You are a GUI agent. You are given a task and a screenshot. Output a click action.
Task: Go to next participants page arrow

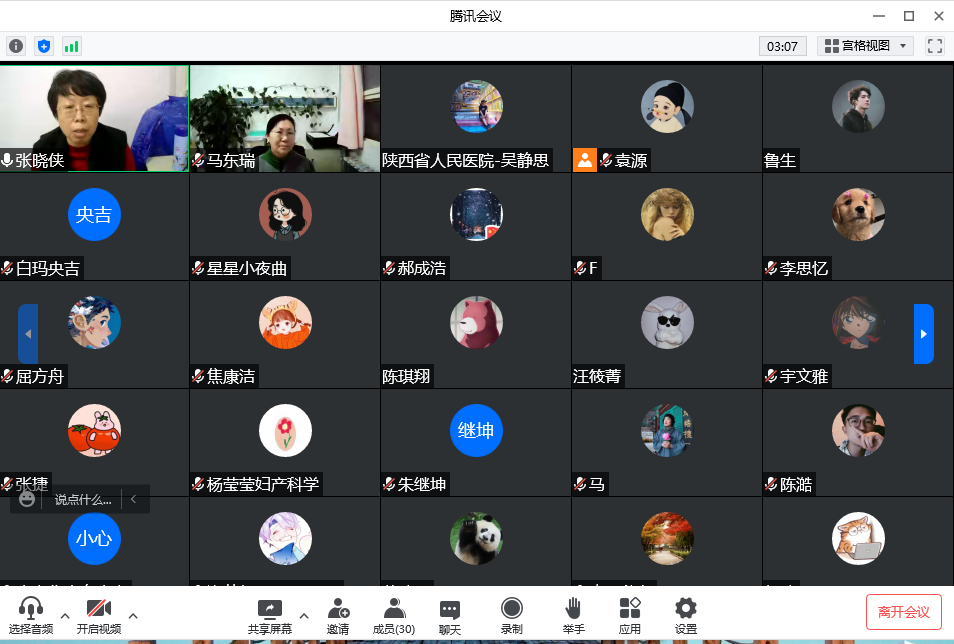click(923, 334)
